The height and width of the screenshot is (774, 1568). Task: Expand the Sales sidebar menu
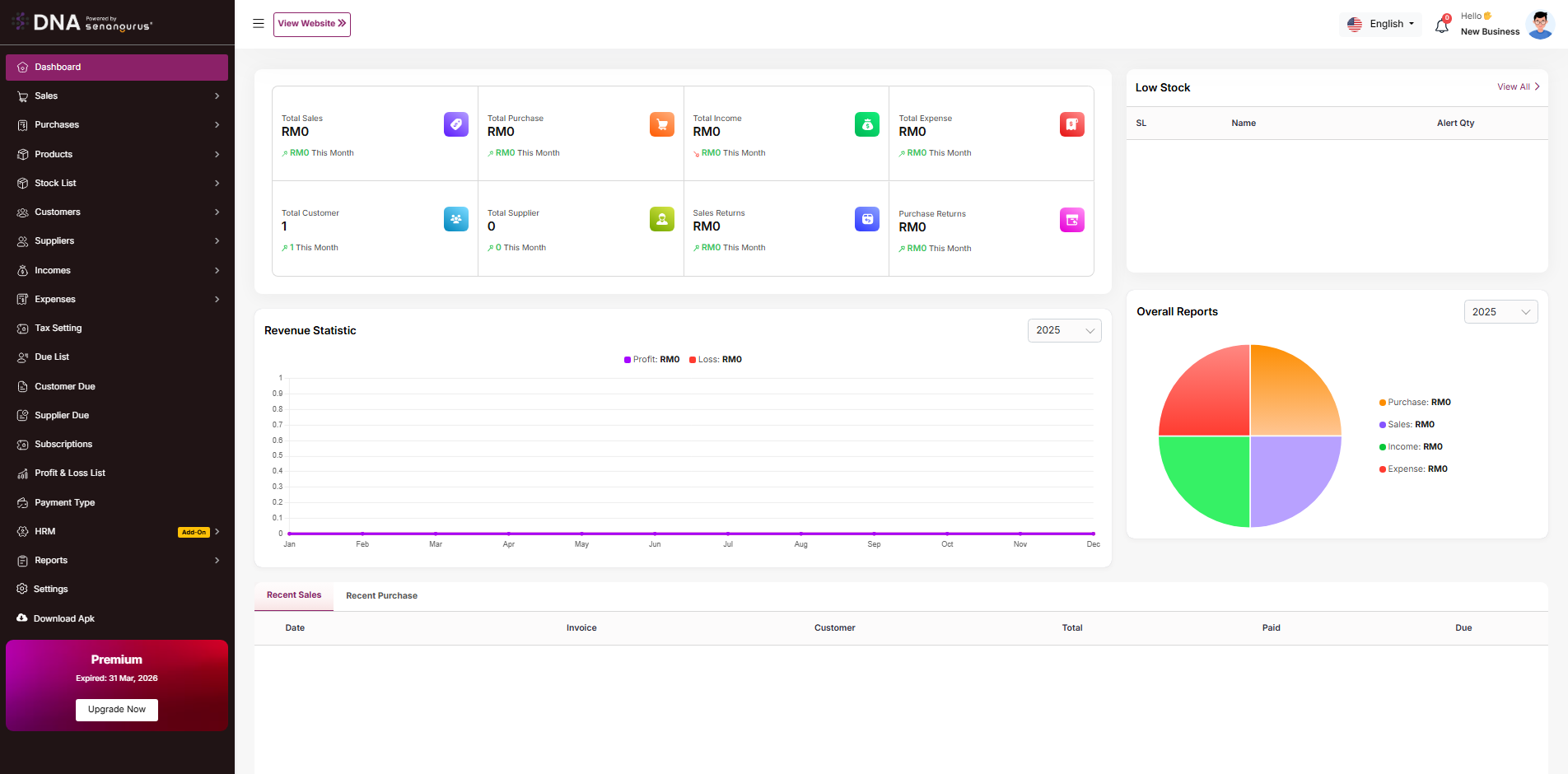117,96
